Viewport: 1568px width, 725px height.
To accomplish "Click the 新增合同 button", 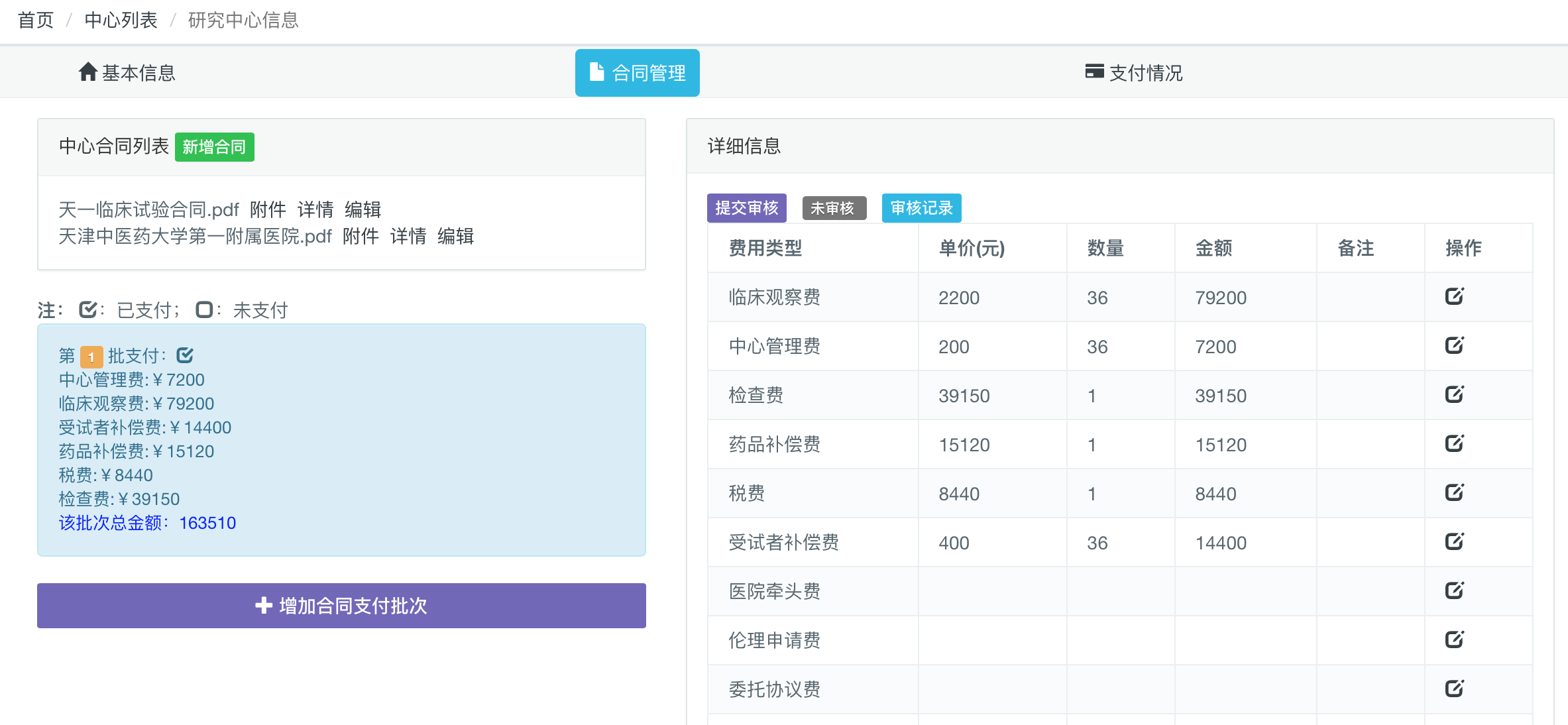I will (214, 146).
